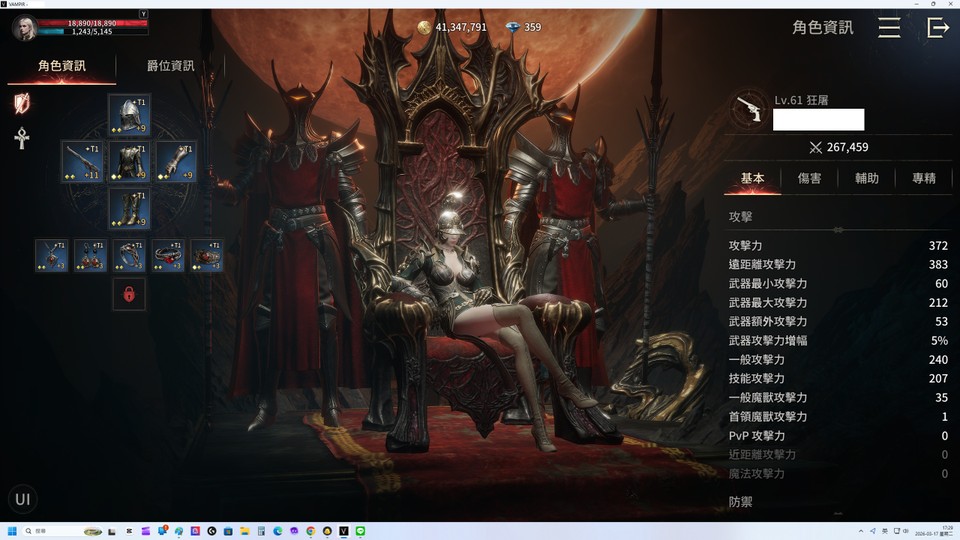Screen dimensions: 960x540
Task: Open the ankh side panel icon
Action: (21, 139)
